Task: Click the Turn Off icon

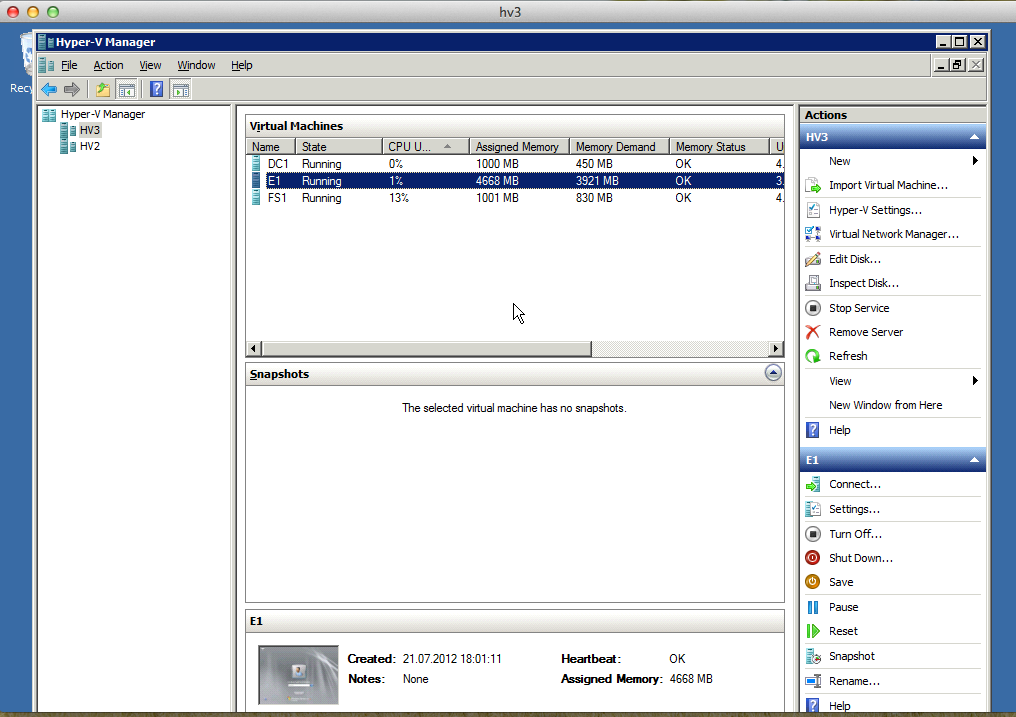Action: coord(813,534)
